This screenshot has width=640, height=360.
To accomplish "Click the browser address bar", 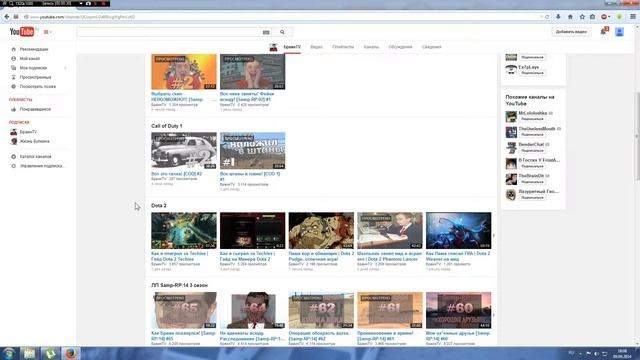I will click(x=282, y=17).
